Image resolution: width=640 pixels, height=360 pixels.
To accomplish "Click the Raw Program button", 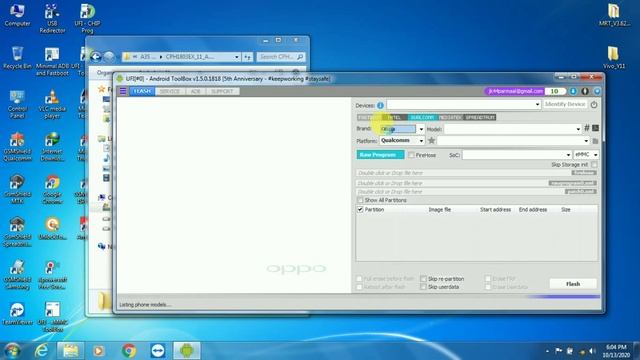I will point(380,155).
